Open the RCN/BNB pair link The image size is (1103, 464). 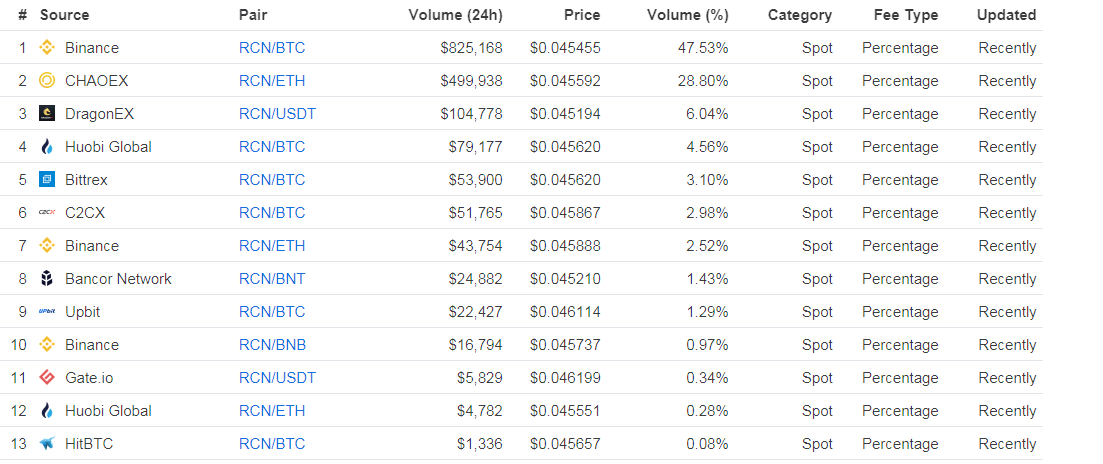click(x=272, y=345)
